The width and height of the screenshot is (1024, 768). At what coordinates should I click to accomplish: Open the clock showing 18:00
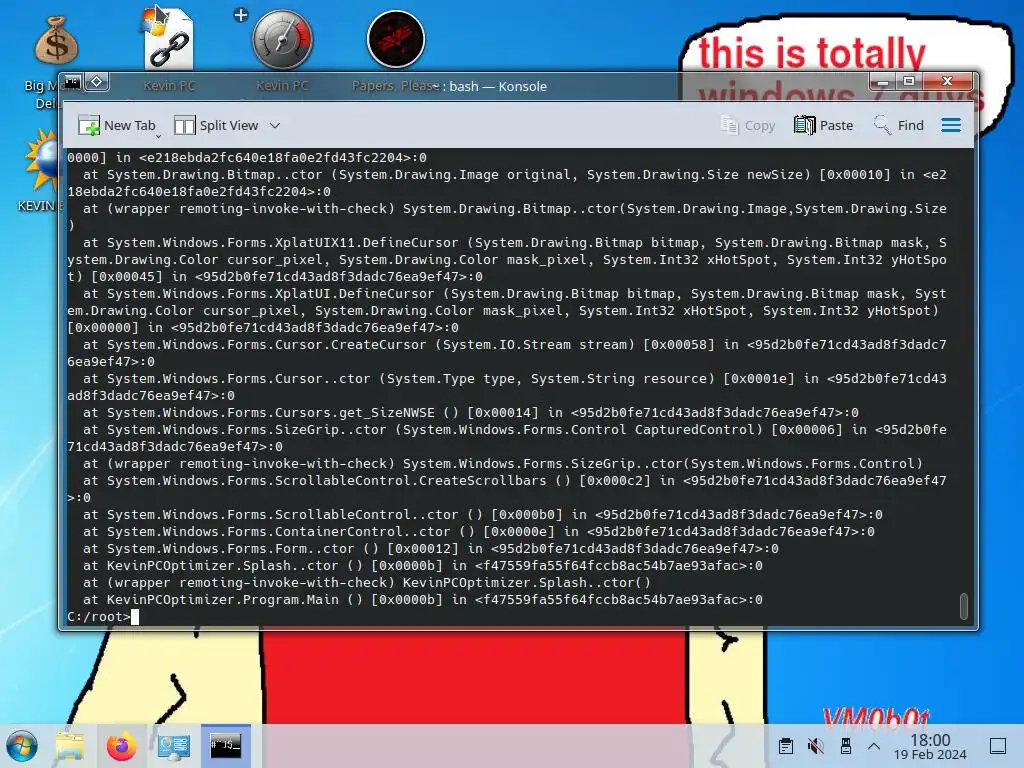[930, 746]
